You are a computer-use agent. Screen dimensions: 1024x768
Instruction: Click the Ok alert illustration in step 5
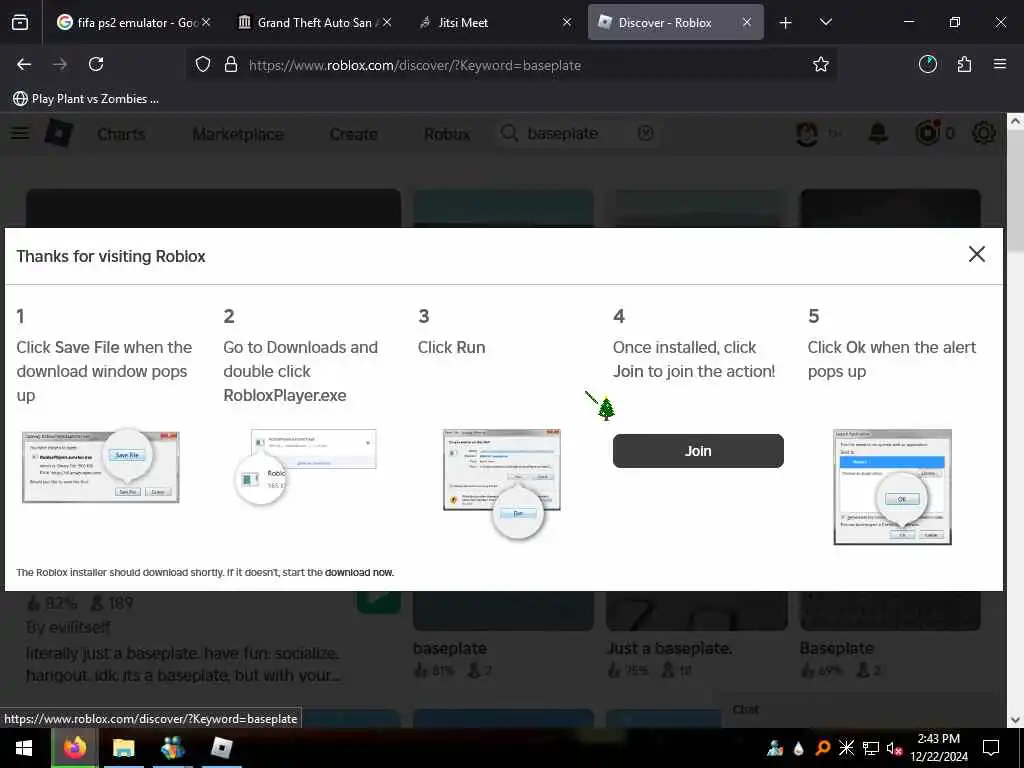(892, 487)
